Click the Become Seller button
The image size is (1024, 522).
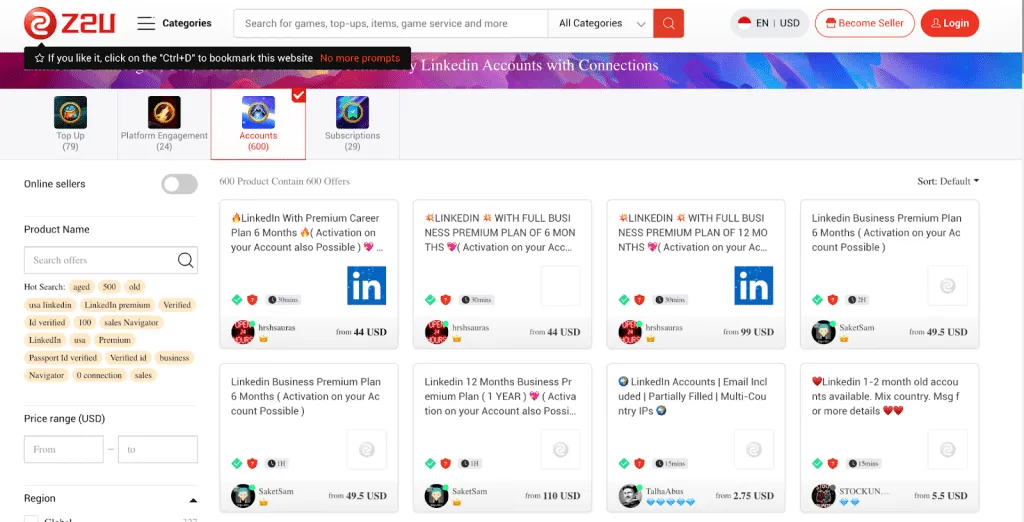tap(865, 24)
